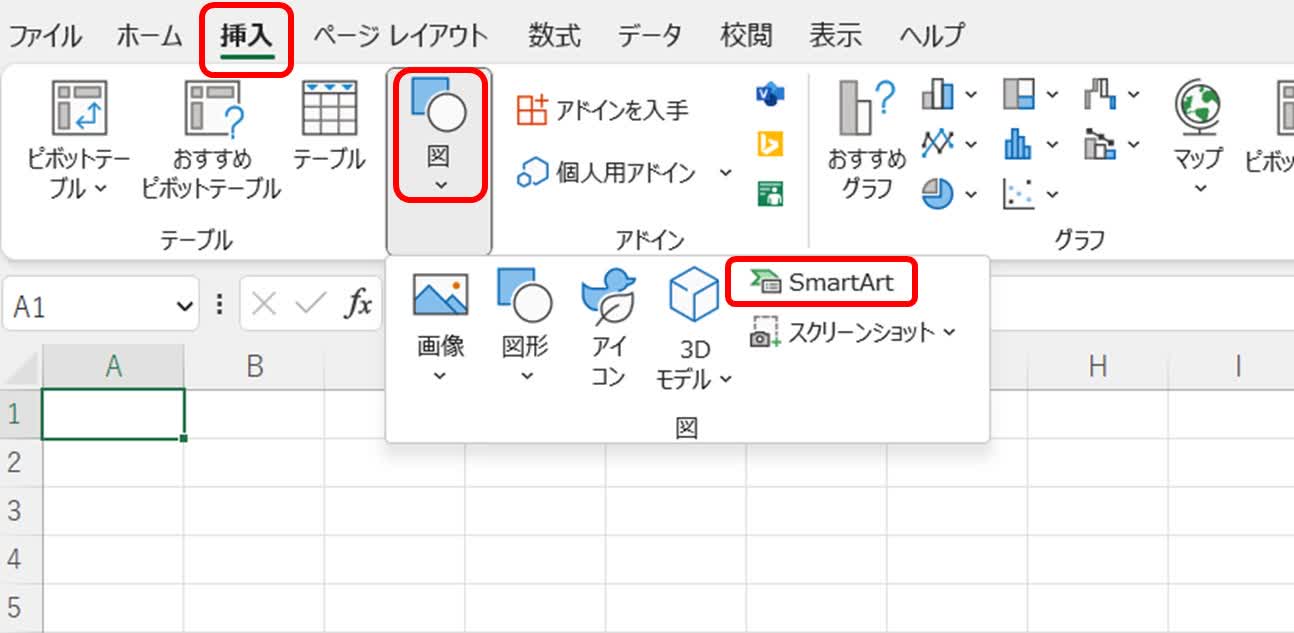
Task: Go to the 校閲 tab
Action: tap(746, 36)
